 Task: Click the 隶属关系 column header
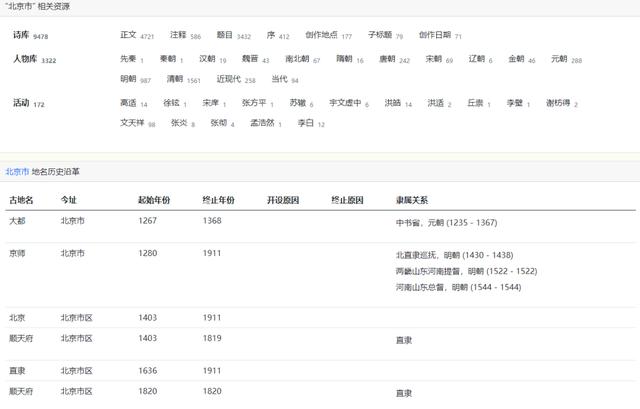pos(412,200)
